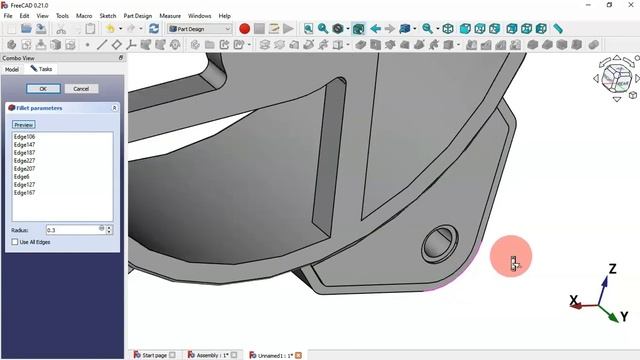Expand the additive primitive dropdown arrow
The height and width of the screenshot is (360, 640).
(347, 44)
